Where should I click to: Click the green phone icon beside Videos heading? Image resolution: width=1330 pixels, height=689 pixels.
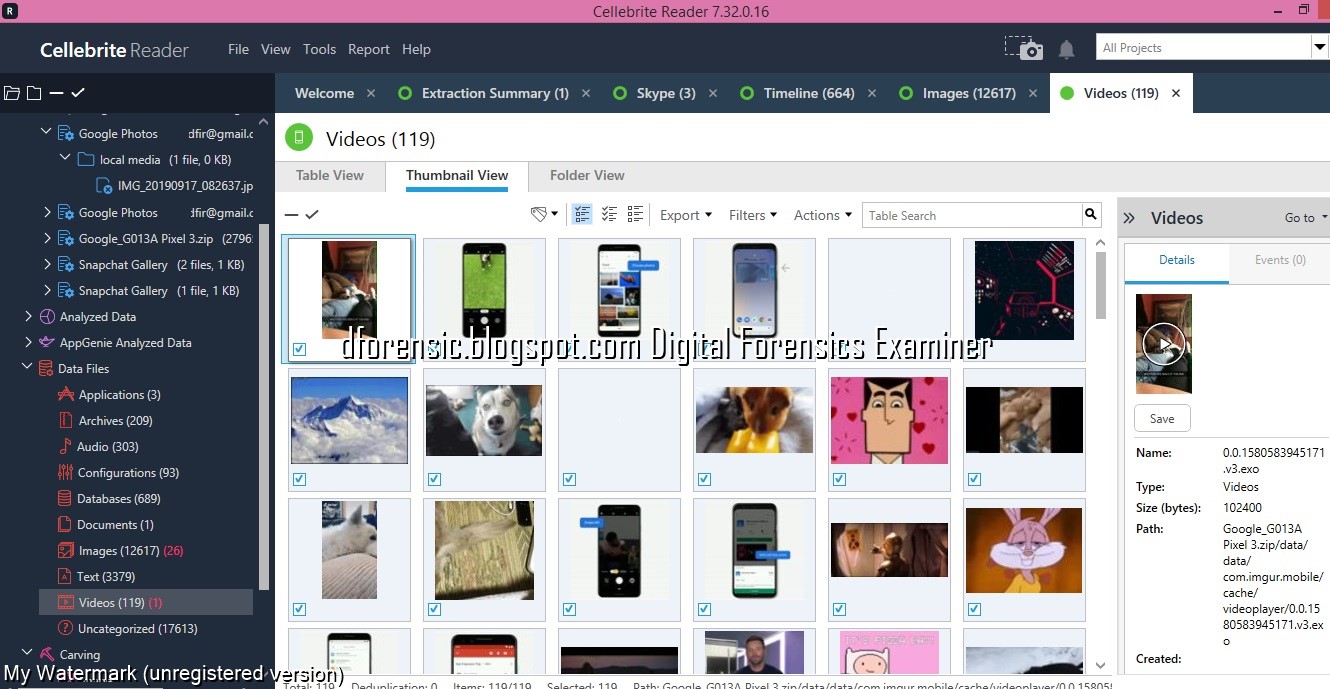299,138
